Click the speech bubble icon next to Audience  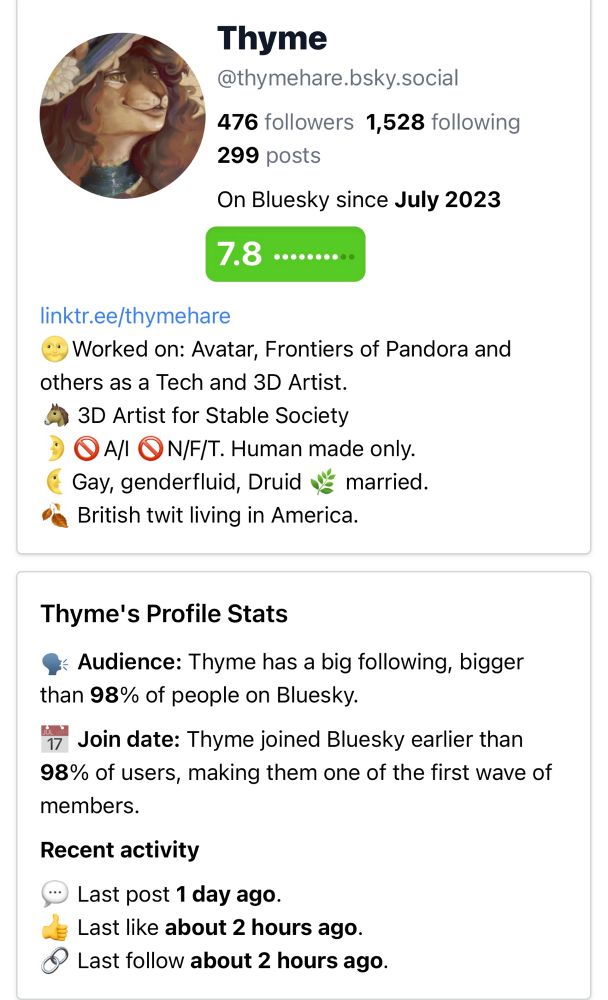(51, 661)
